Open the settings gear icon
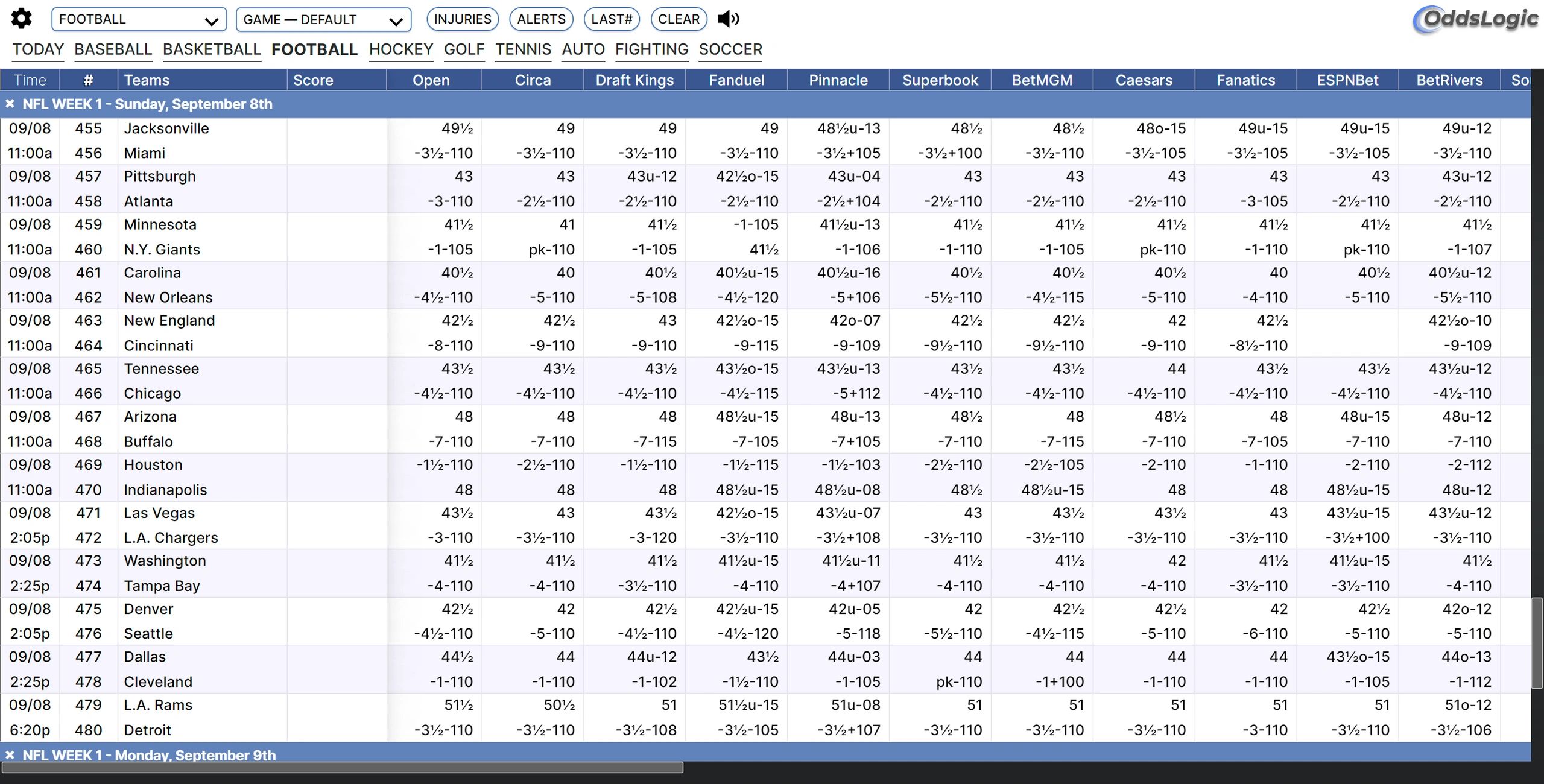The image size is (1544, 784). [x=22, y=19]
